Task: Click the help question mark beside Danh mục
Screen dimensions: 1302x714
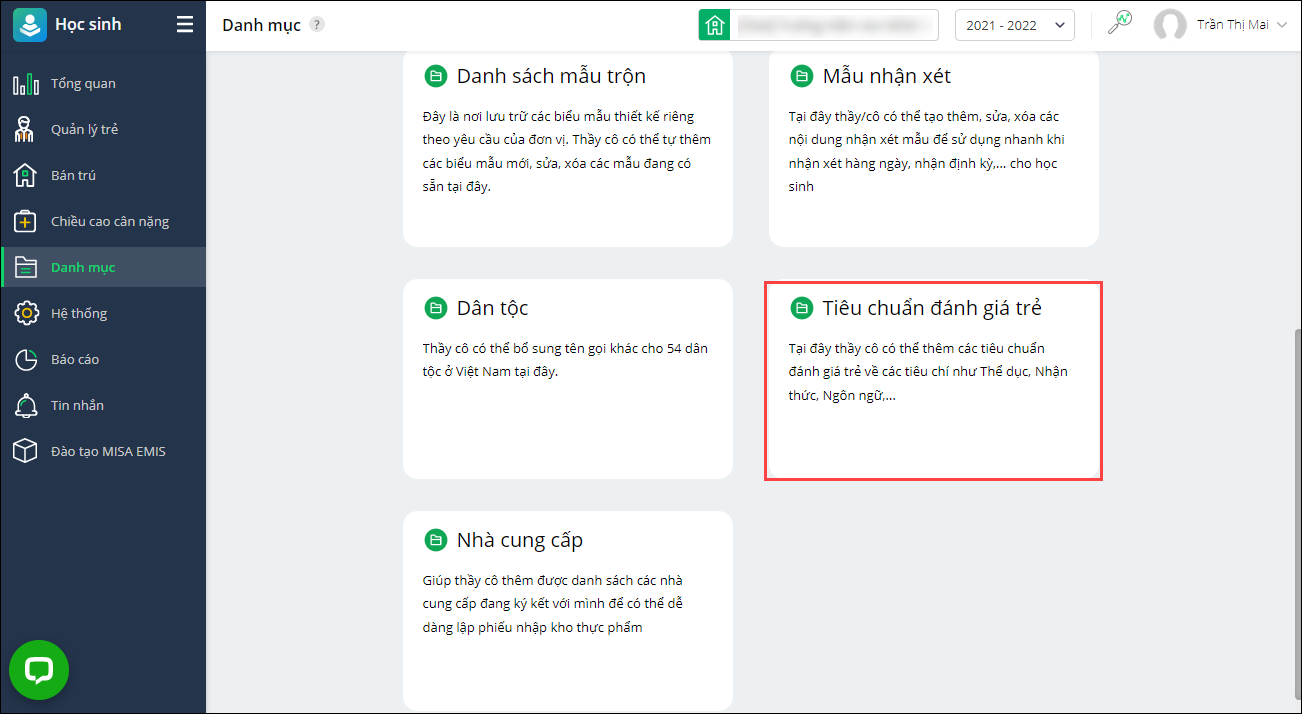Action: click(316, 25)
